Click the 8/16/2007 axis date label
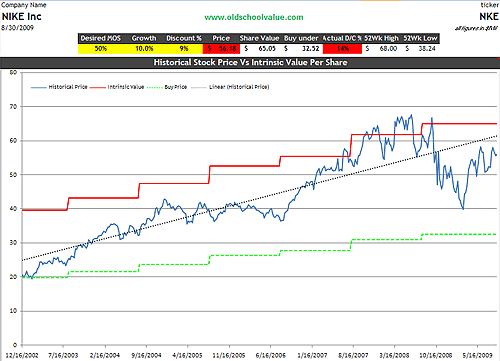 click(x=353, y=355)
